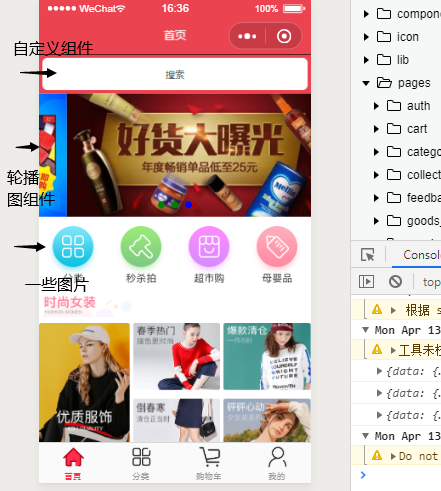Click the 首页 navigation bar title
This screenshot has width=441, height=491.
point(175,35)
